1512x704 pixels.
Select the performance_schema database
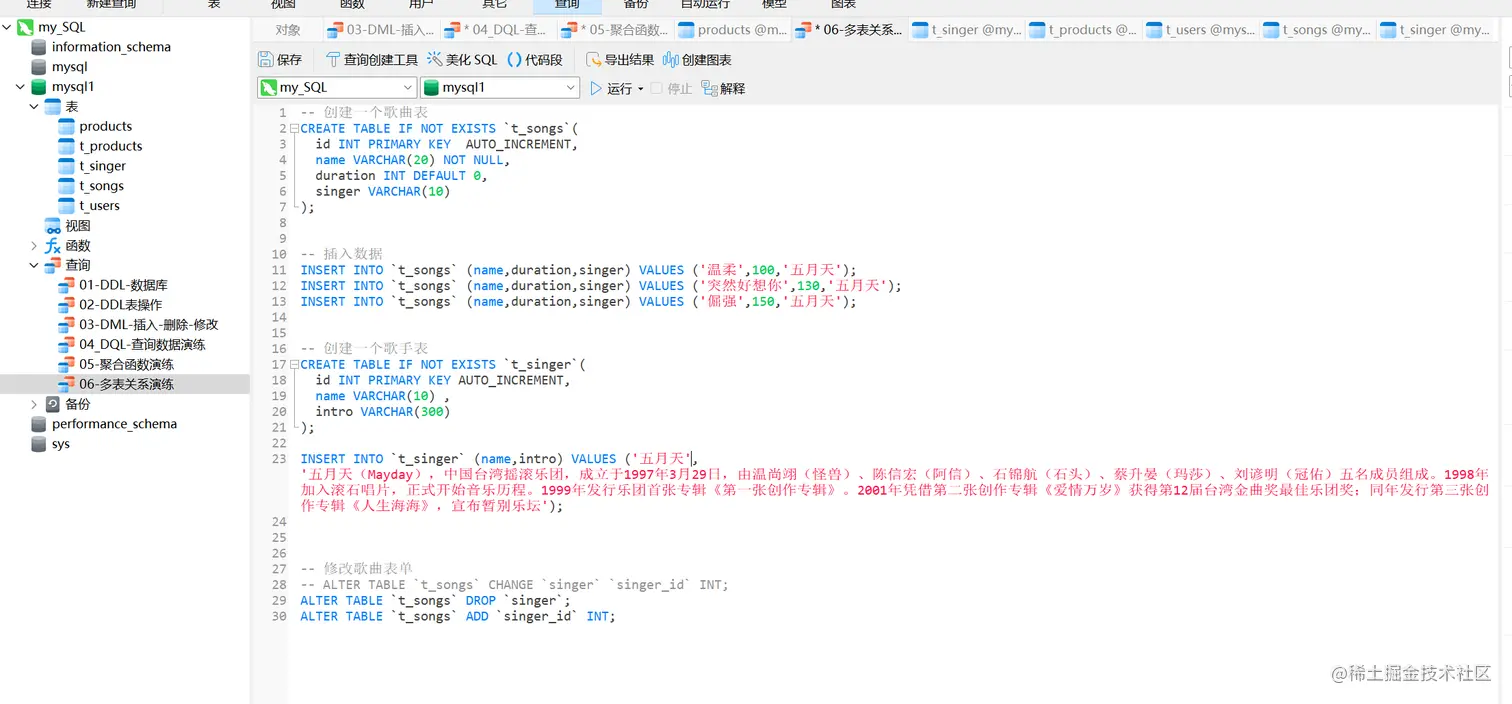click(114, 424)
